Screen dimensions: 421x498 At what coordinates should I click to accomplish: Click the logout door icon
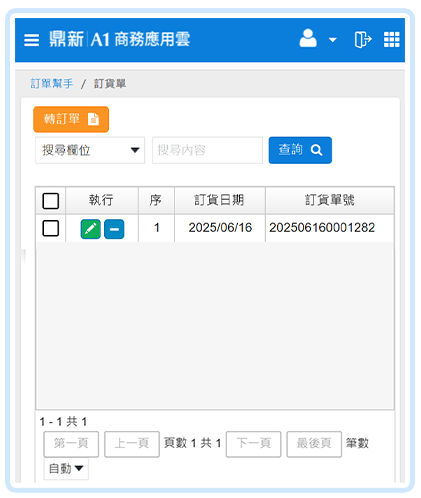point(363,39)
